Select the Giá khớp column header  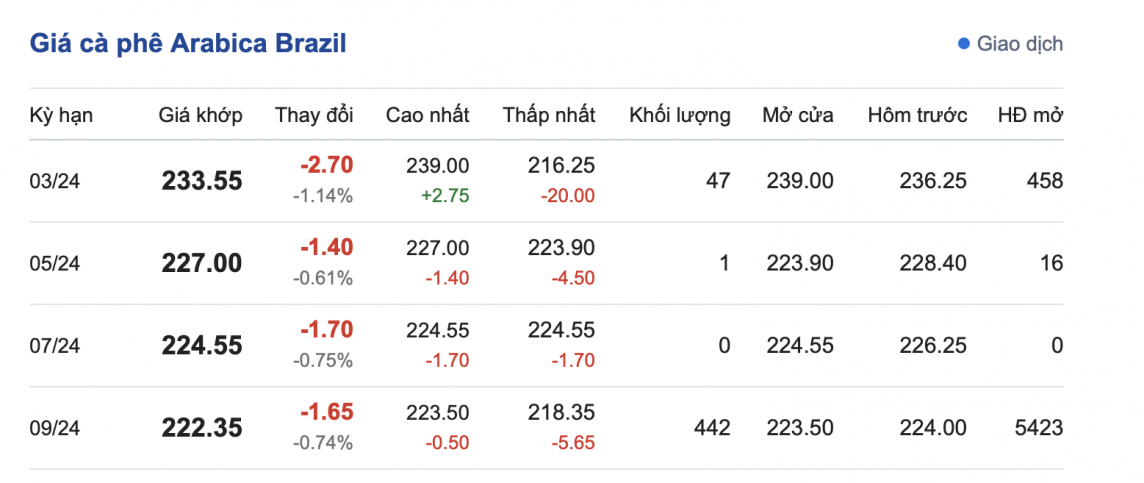[200, 115]
